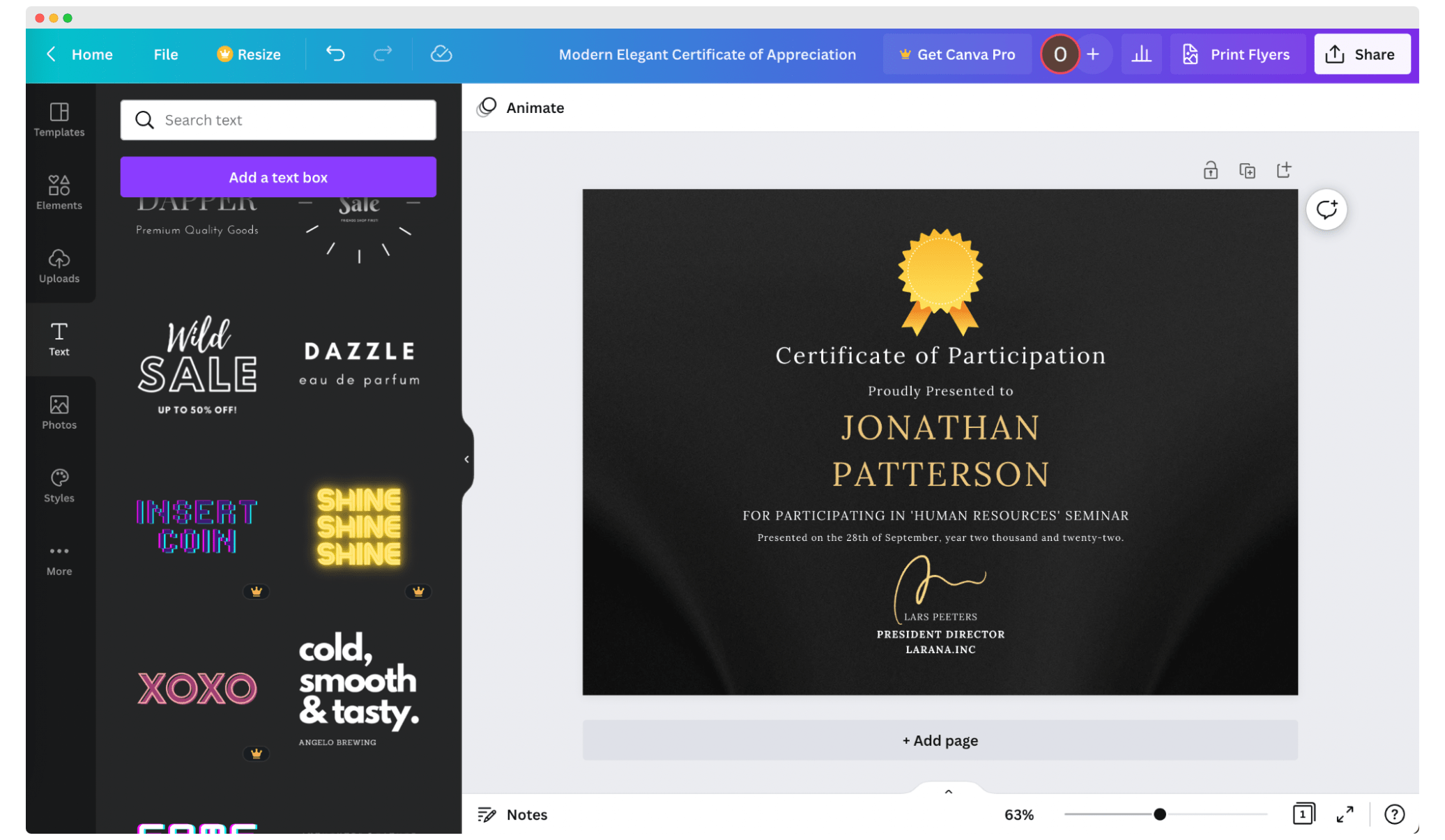
Task: Click the user avatar circle
Action: pos(1060,54)
